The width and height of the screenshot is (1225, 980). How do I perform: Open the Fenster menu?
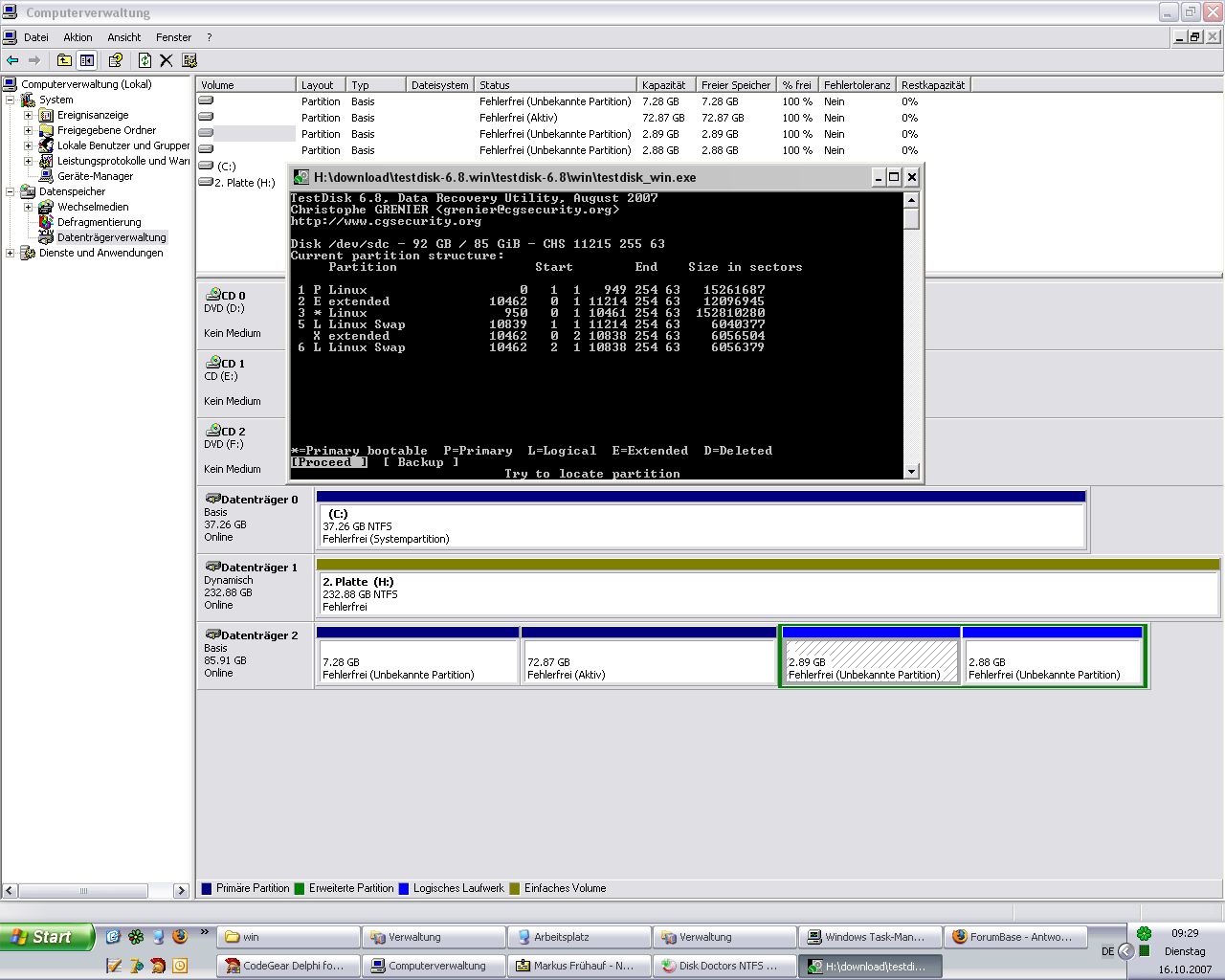[x=174, y=37]
